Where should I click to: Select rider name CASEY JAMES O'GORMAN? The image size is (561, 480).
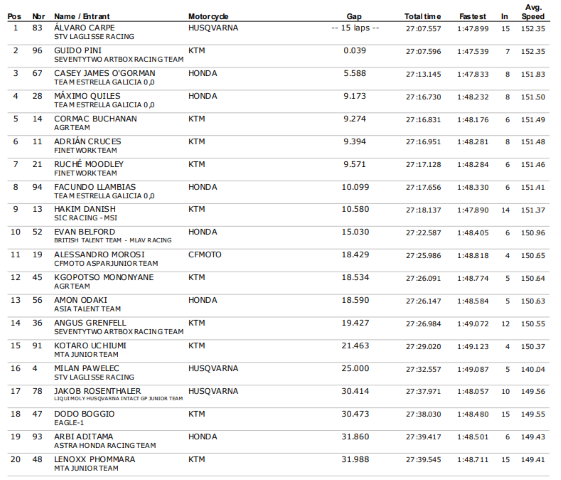pyautogui.click(x=104, y=73)
